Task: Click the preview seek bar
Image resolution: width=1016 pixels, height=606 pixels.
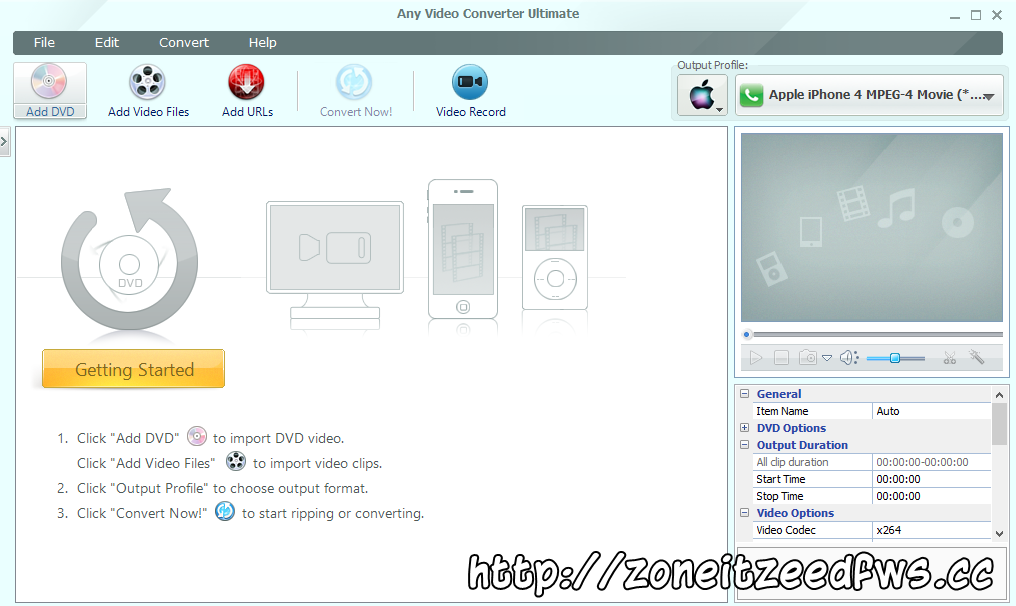Action: click(873, 334)
